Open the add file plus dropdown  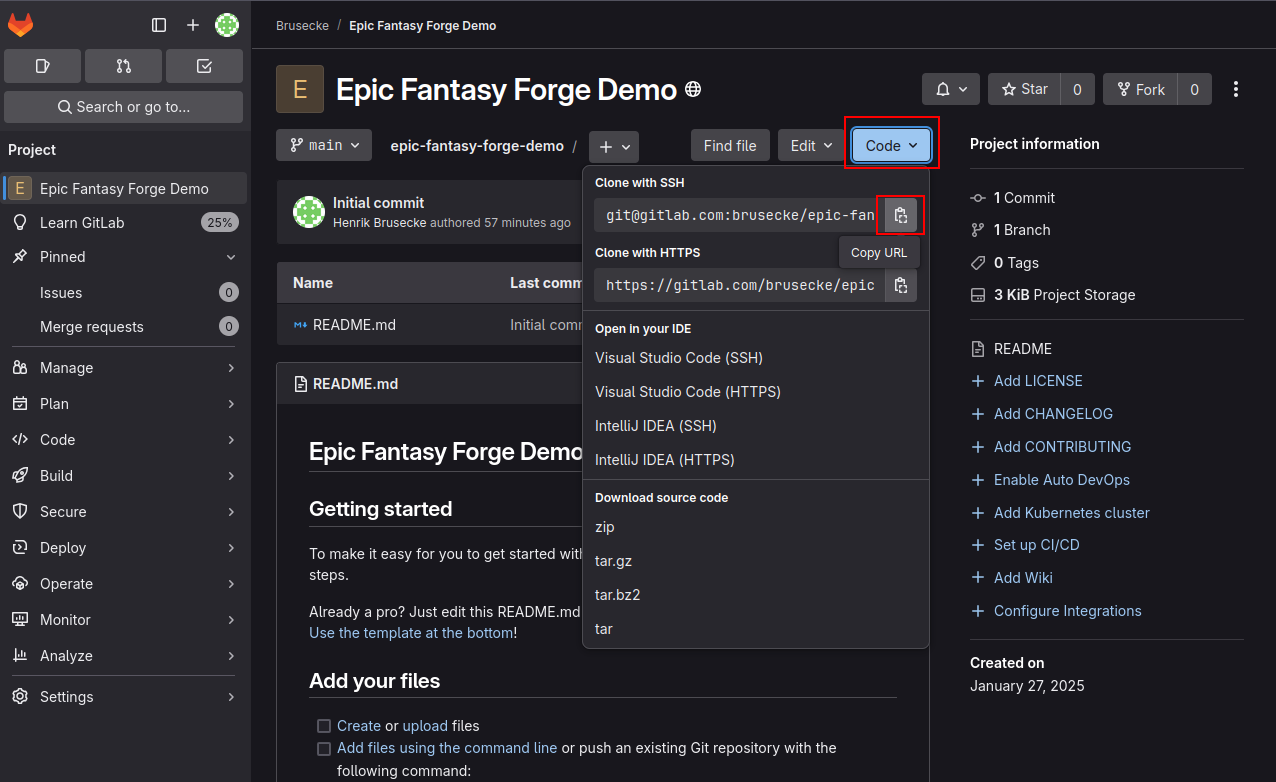(x=614, y=146)
